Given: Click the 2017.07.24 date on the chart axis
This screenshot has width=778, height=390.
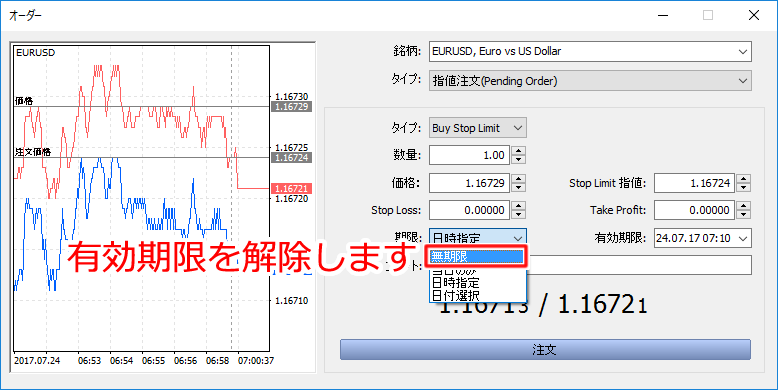Looking at the screenshot, I should (37, 361).
